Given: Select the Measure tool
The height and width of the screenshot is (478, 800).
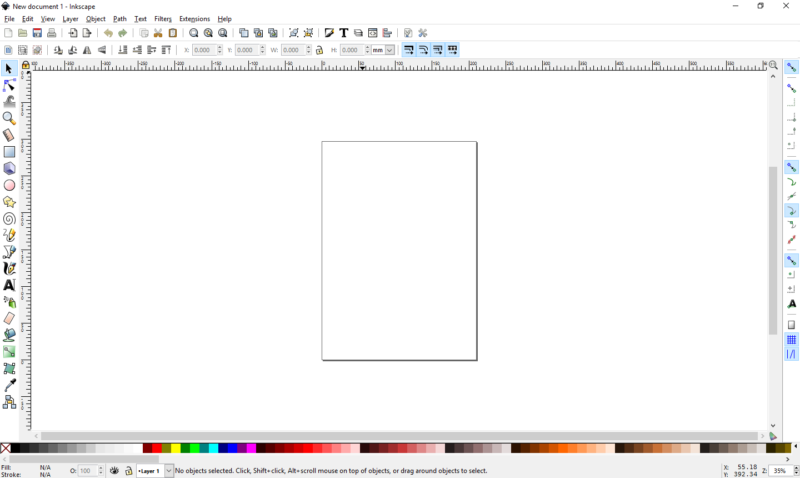Looking at the screenshot, I should click(x=9, y=135).
